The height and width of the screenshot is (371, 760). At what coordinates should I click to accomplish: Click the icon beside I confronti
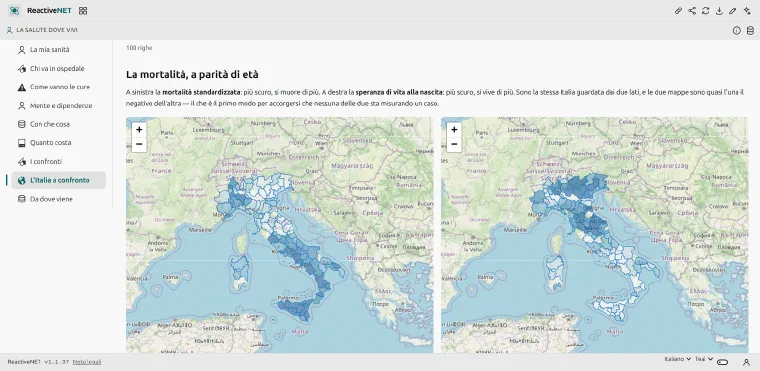click(x=21, y=161)
